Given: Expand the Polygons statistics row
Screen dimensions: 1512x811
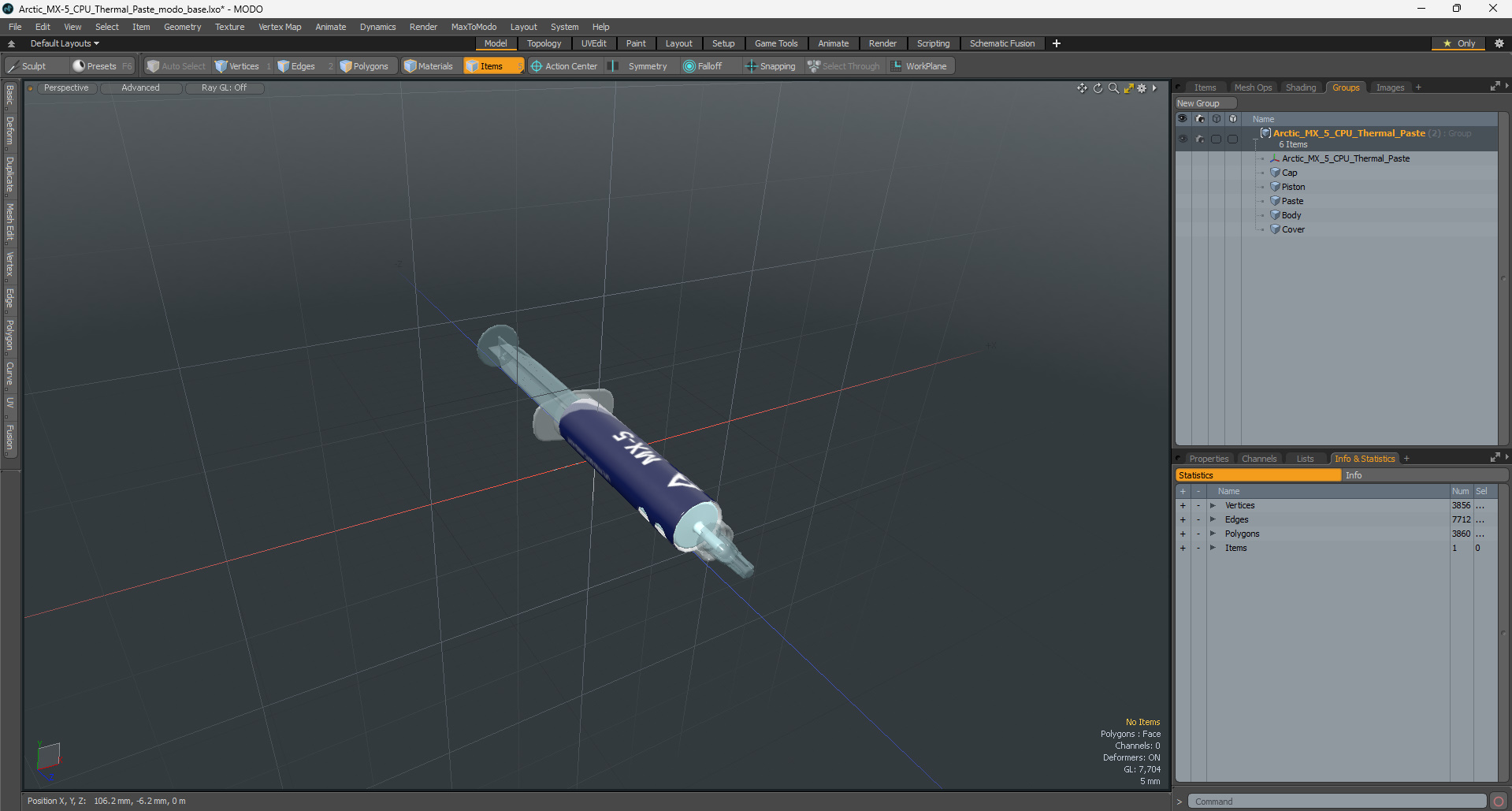Looking at the screenshot, I should tap(1213, 534).
